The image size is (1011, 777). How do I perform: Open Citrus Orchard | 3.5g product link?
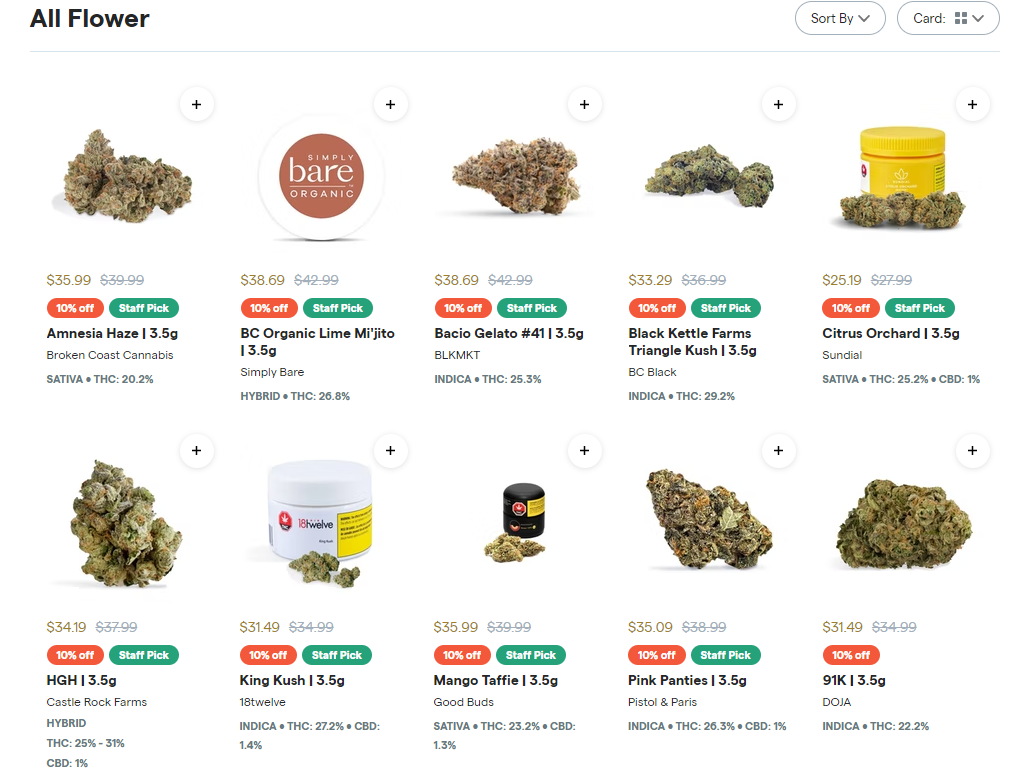[x=891, y=333]
